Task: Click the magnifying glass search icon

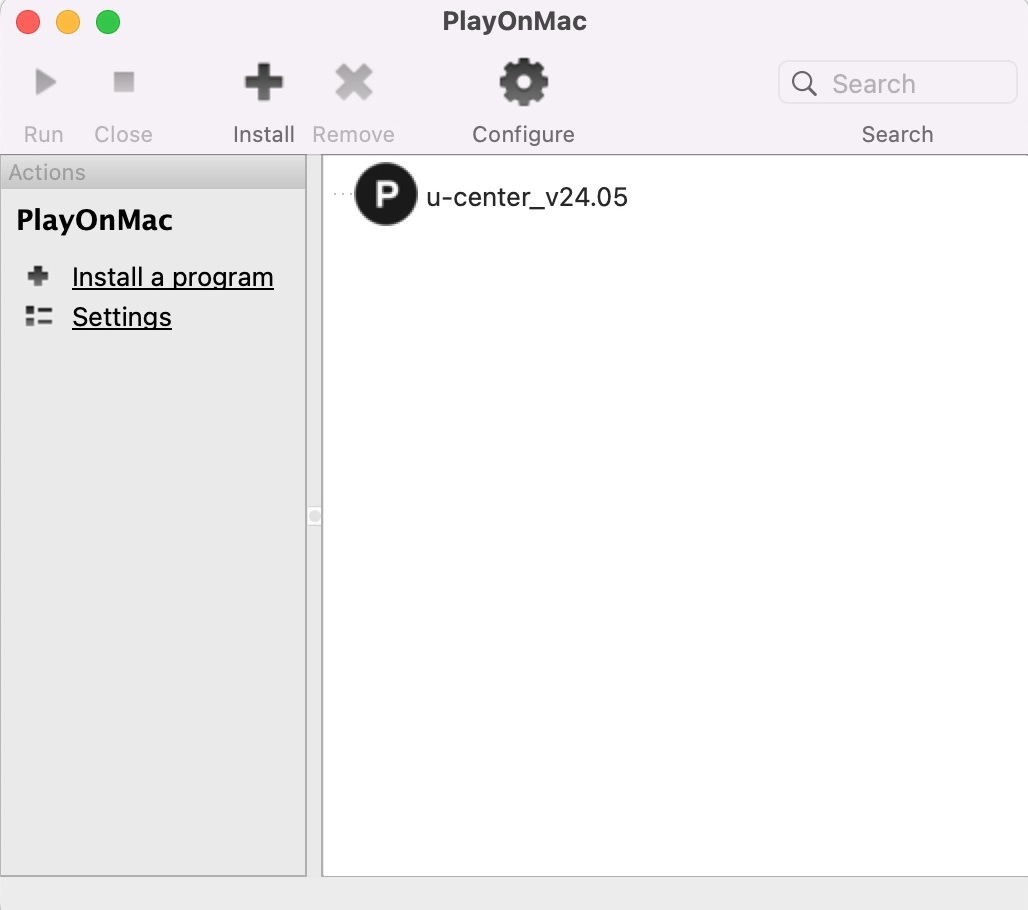Action: point(804,83)
